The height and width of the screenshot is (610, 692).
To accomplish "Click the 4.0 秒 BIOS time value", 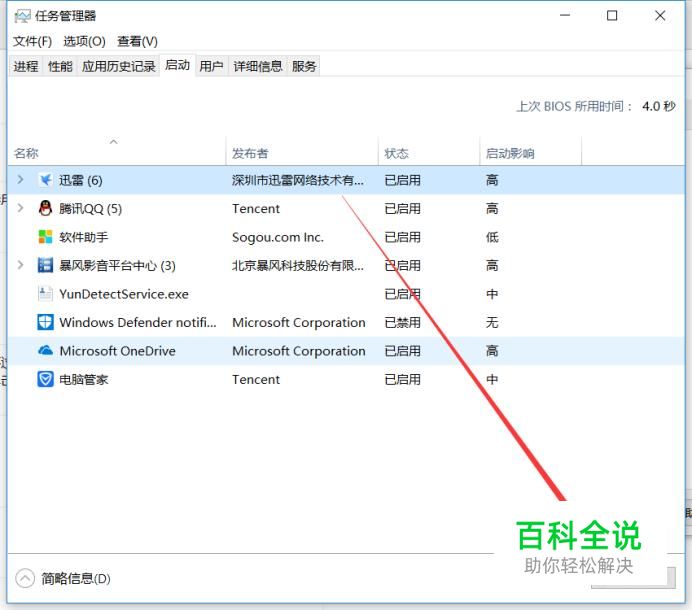I will (659, 106).
